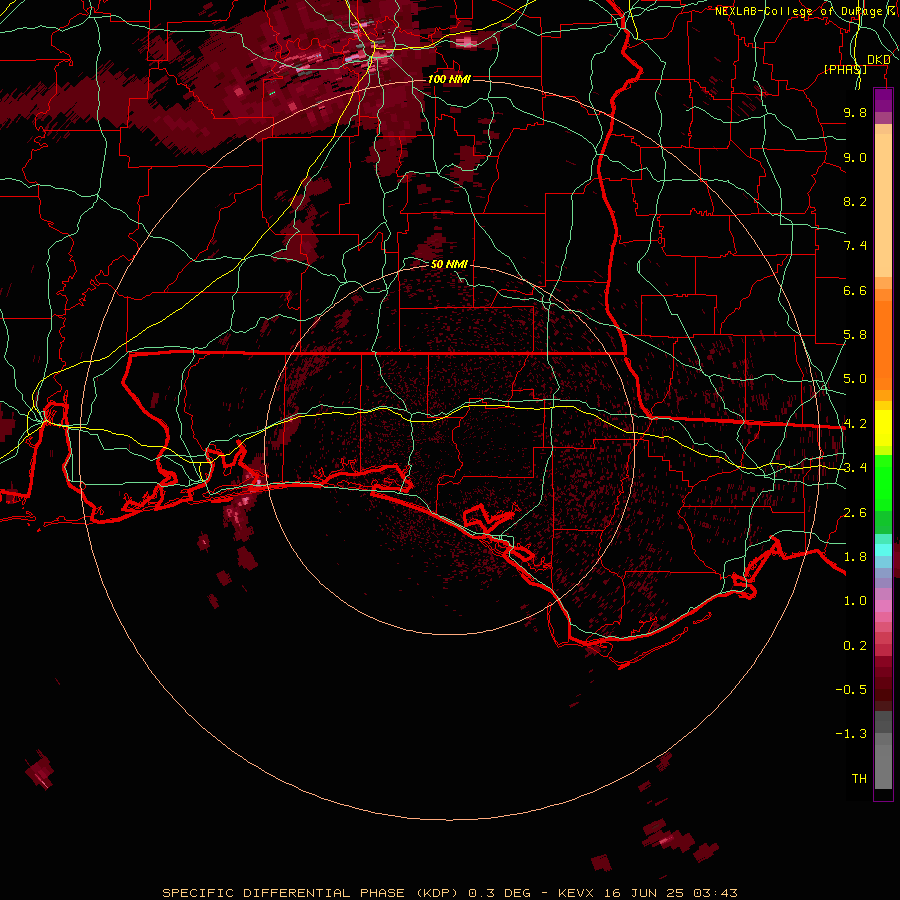Pick the orange segment of the color bar
The width and height of the screenshot is (900, 900).
click(883, 344)
